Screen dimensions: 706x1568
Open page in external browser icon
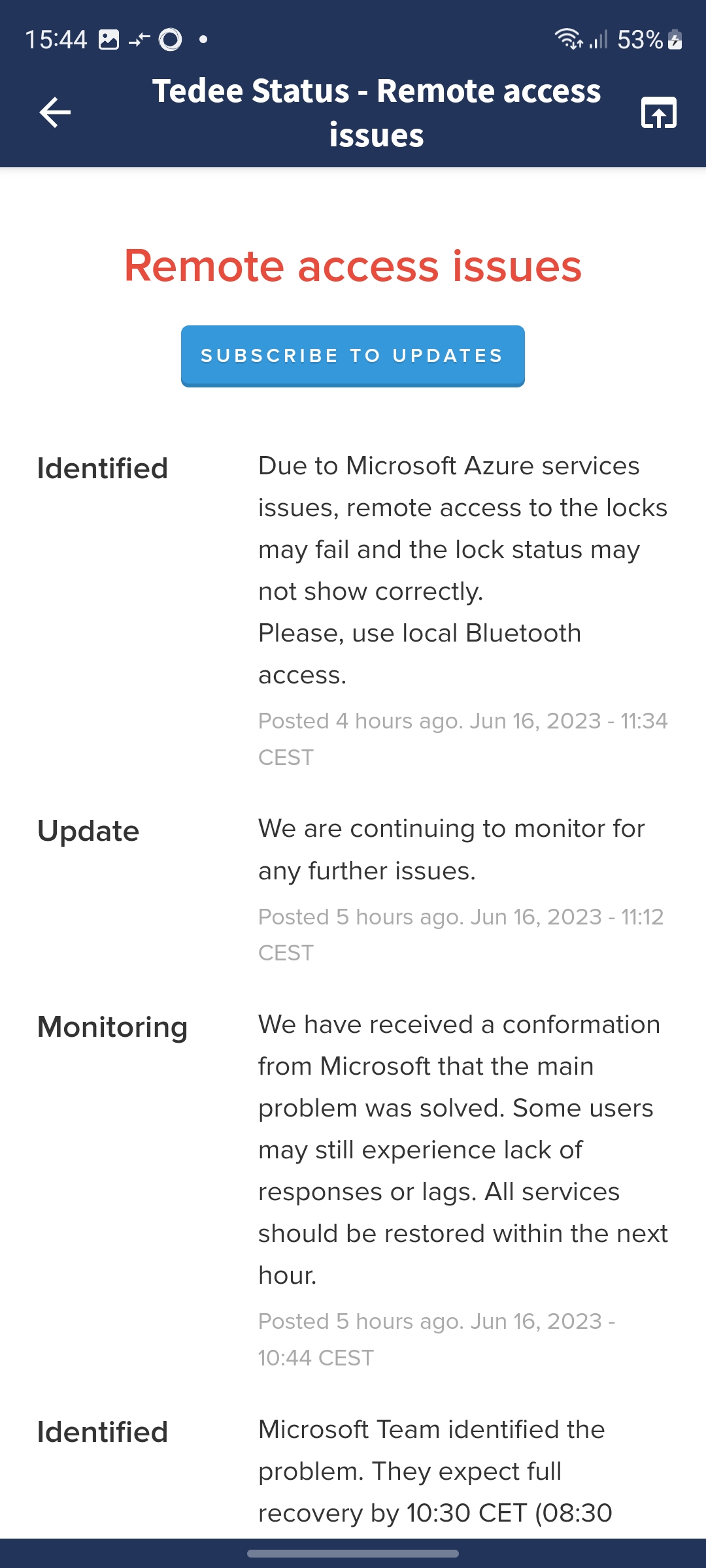coord(658,112)
